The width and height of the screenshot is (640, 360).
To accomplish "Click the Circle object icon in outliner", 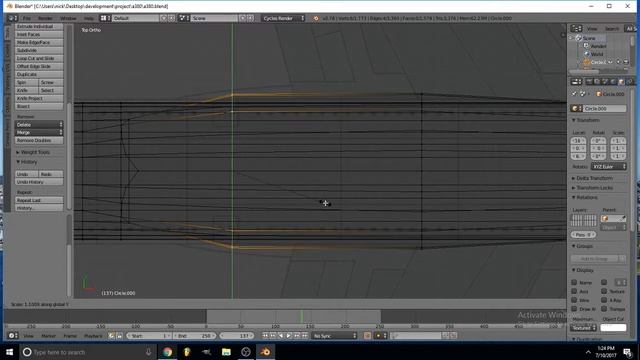I will click(x=587, y=62).
